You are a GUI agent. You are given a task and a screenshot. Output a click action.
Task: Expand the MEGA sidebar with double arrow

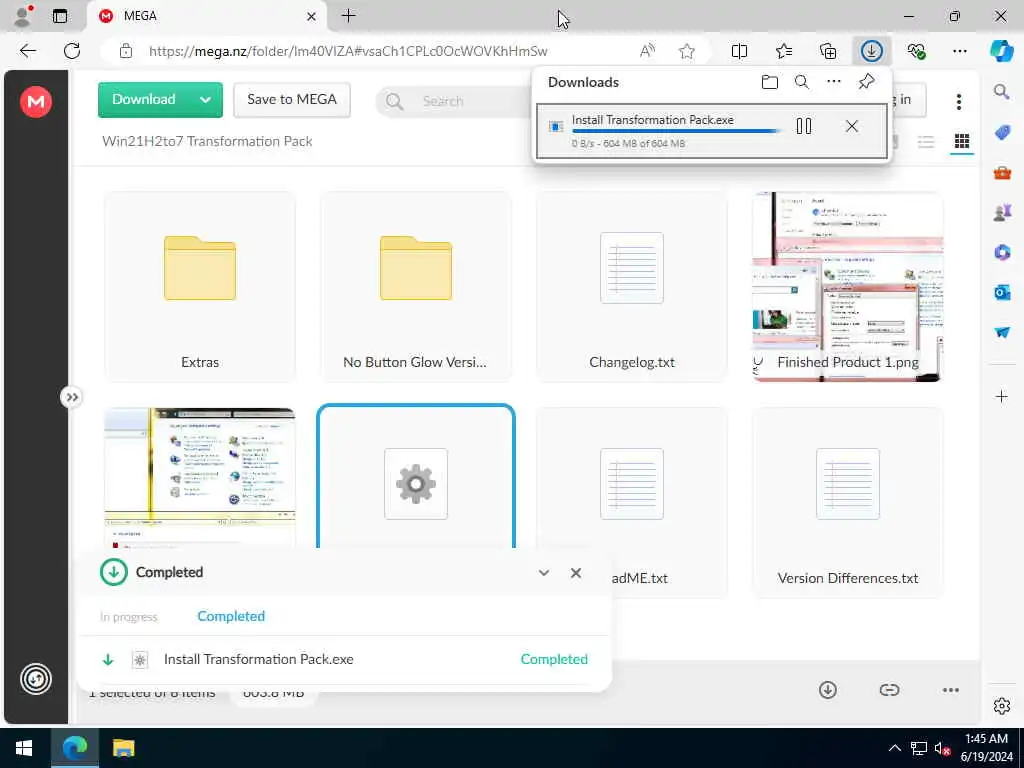click(x=72, y=397)
